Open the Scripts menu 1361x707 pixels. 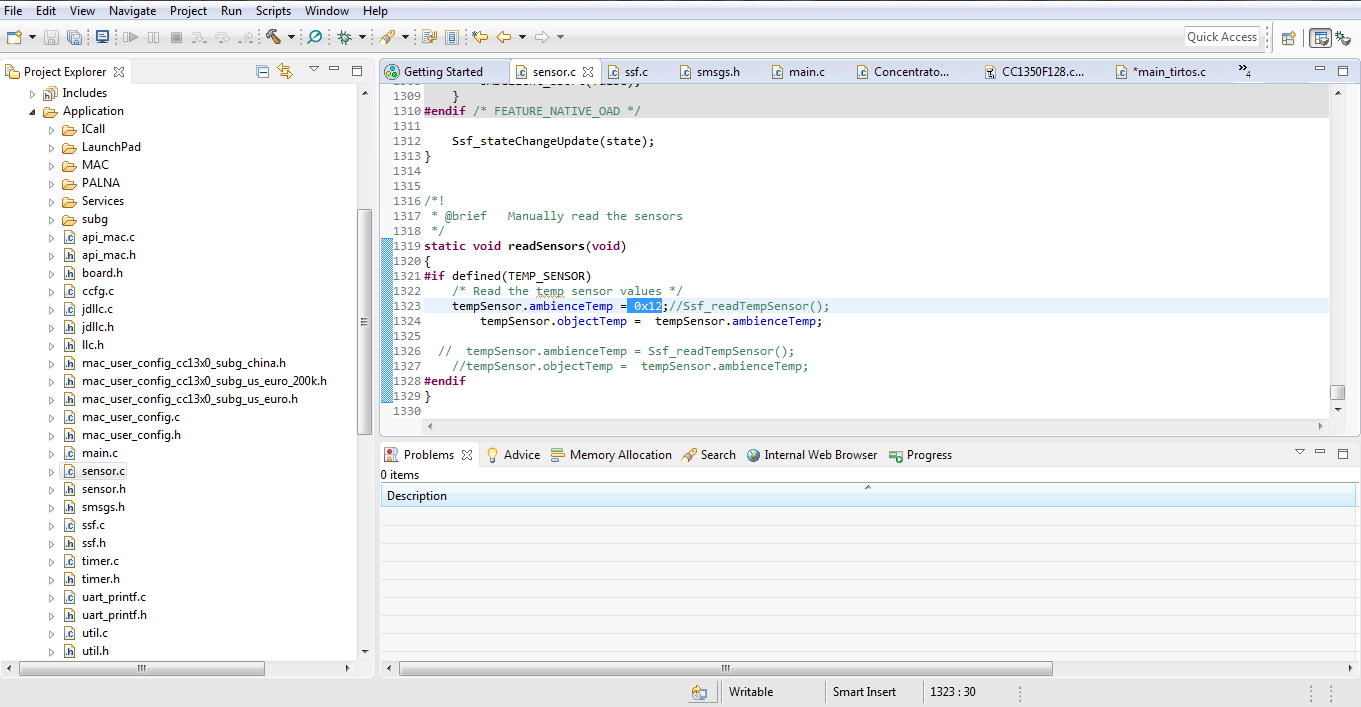pyautogui.click(x=273, y=11)
